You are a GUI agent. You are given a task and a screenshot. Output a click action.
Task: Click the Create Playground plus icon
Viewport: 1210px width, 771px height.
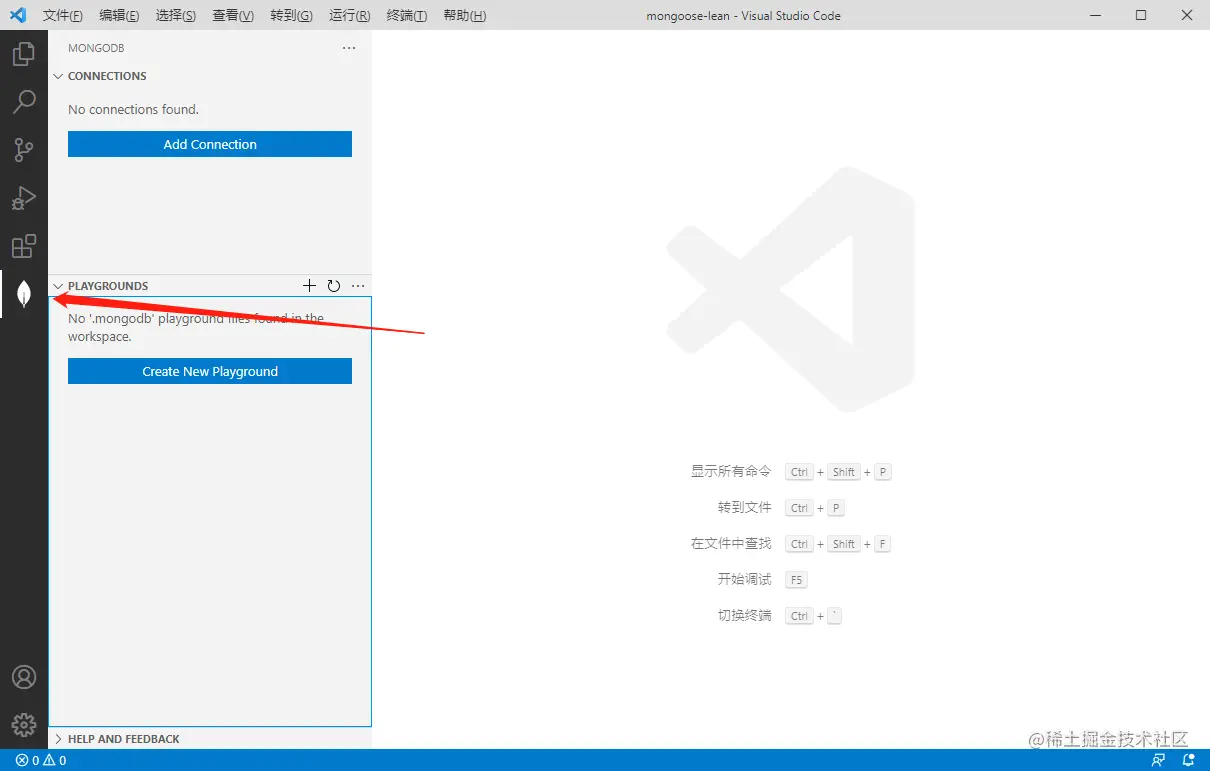click(x=309, y=285)
